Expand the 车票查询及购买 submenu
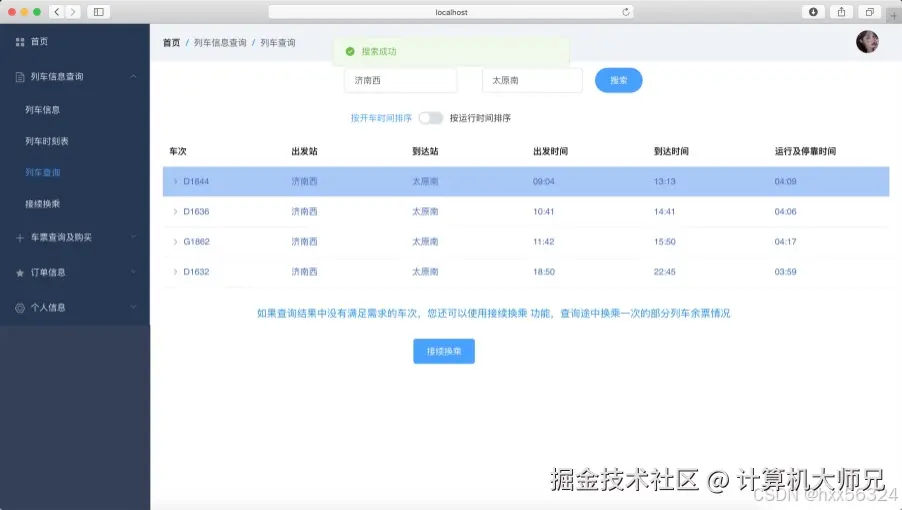Image resolution: width=902 pixels, height=510 pixels. click(x=133, y=237)
